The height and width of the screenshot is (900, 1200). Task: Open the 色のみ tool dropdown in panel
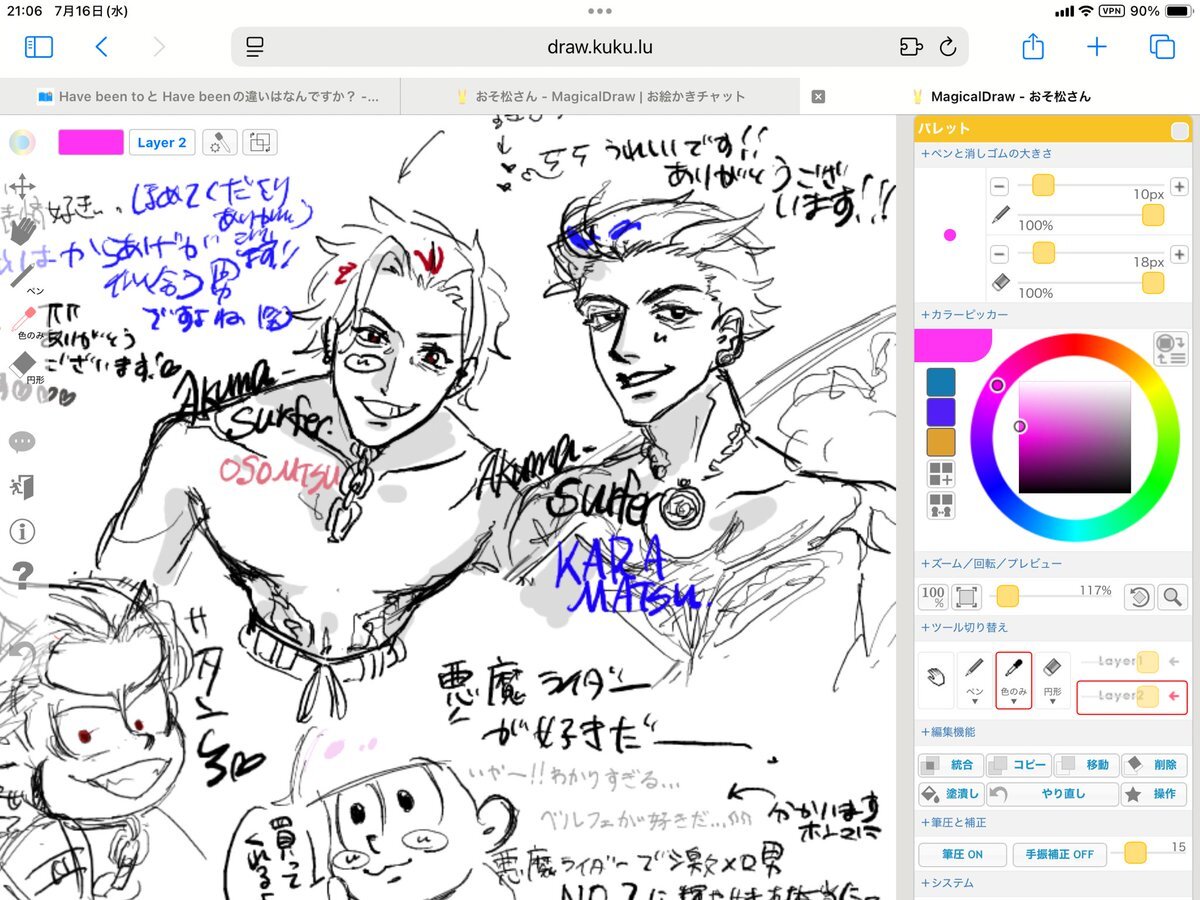pos(1013,680)
